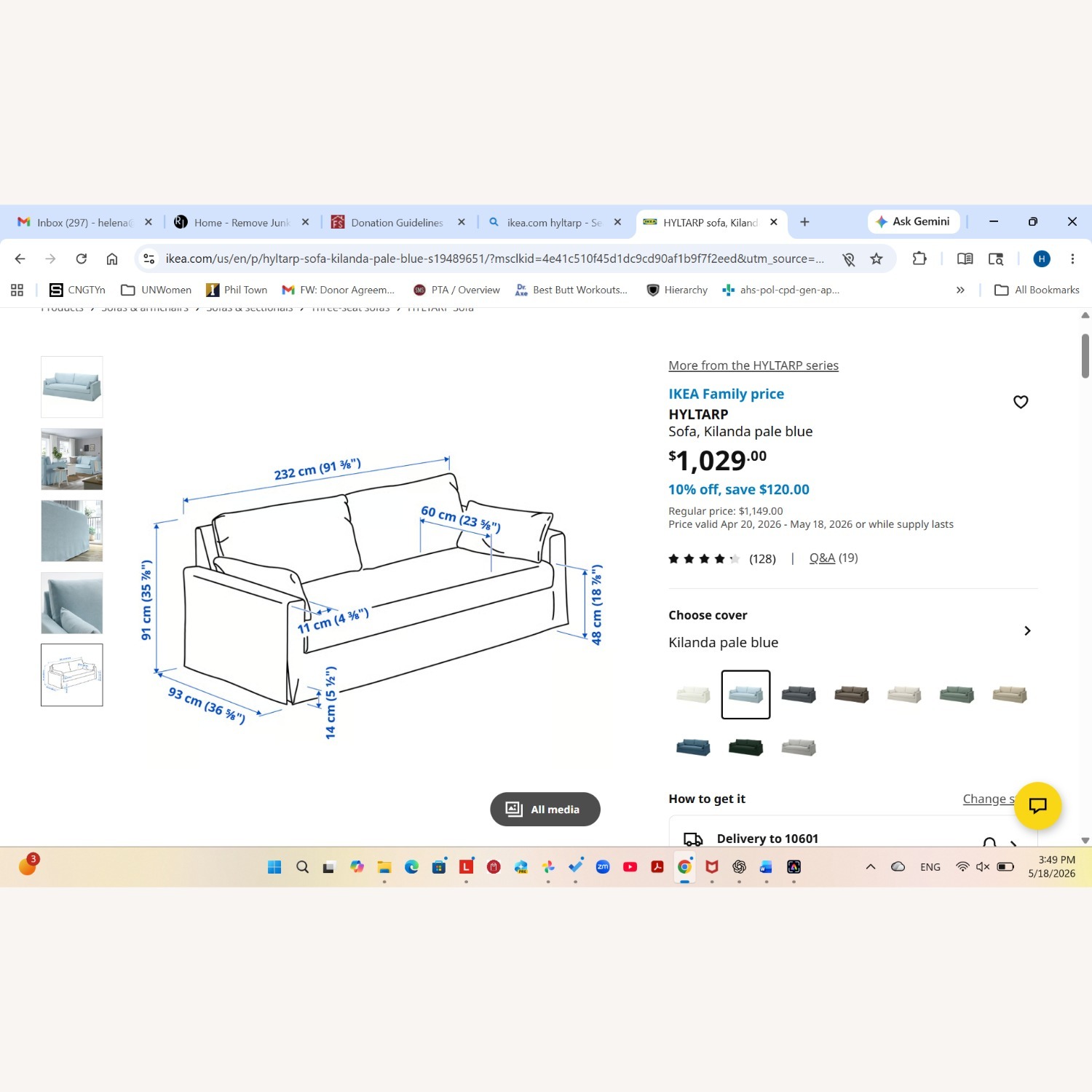Close the Donation Guidelines tab
1092x1092 pixels.
(x=461, y=222)
